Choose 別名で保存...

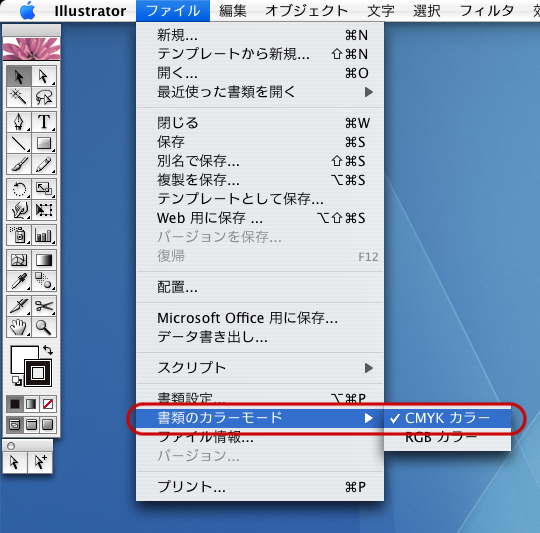point(260,161)
